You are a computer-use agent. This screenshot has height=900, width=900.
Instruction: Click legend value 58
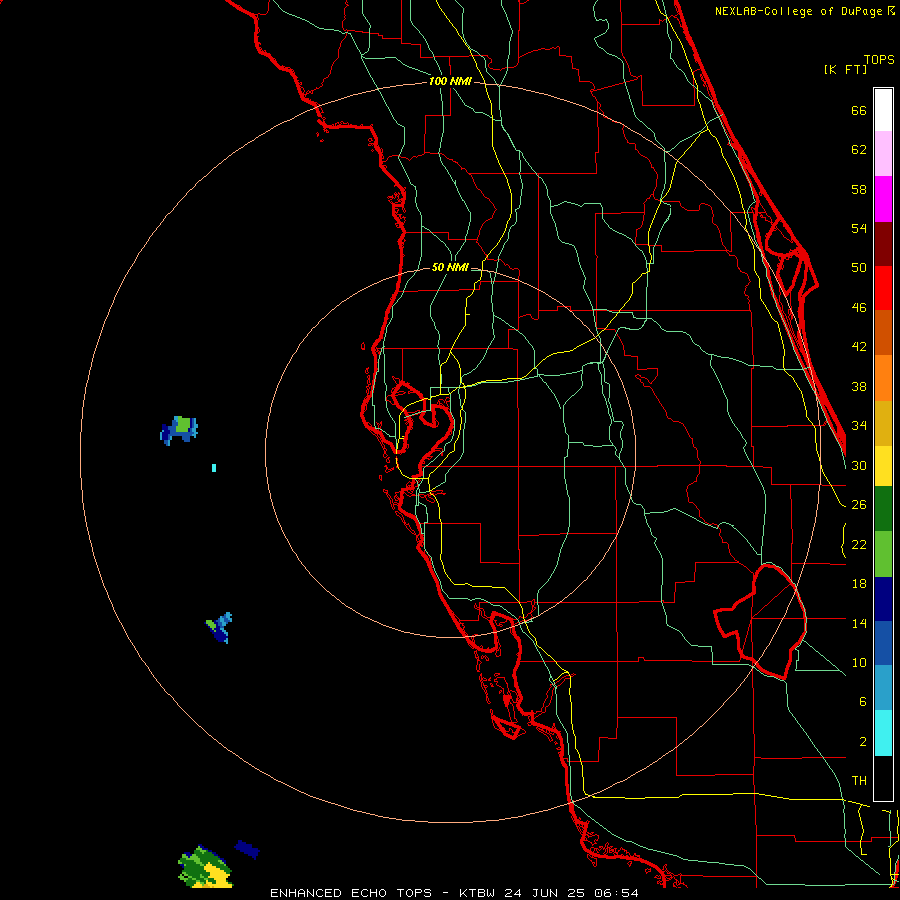pyautogui.click(x=859, y=189)
